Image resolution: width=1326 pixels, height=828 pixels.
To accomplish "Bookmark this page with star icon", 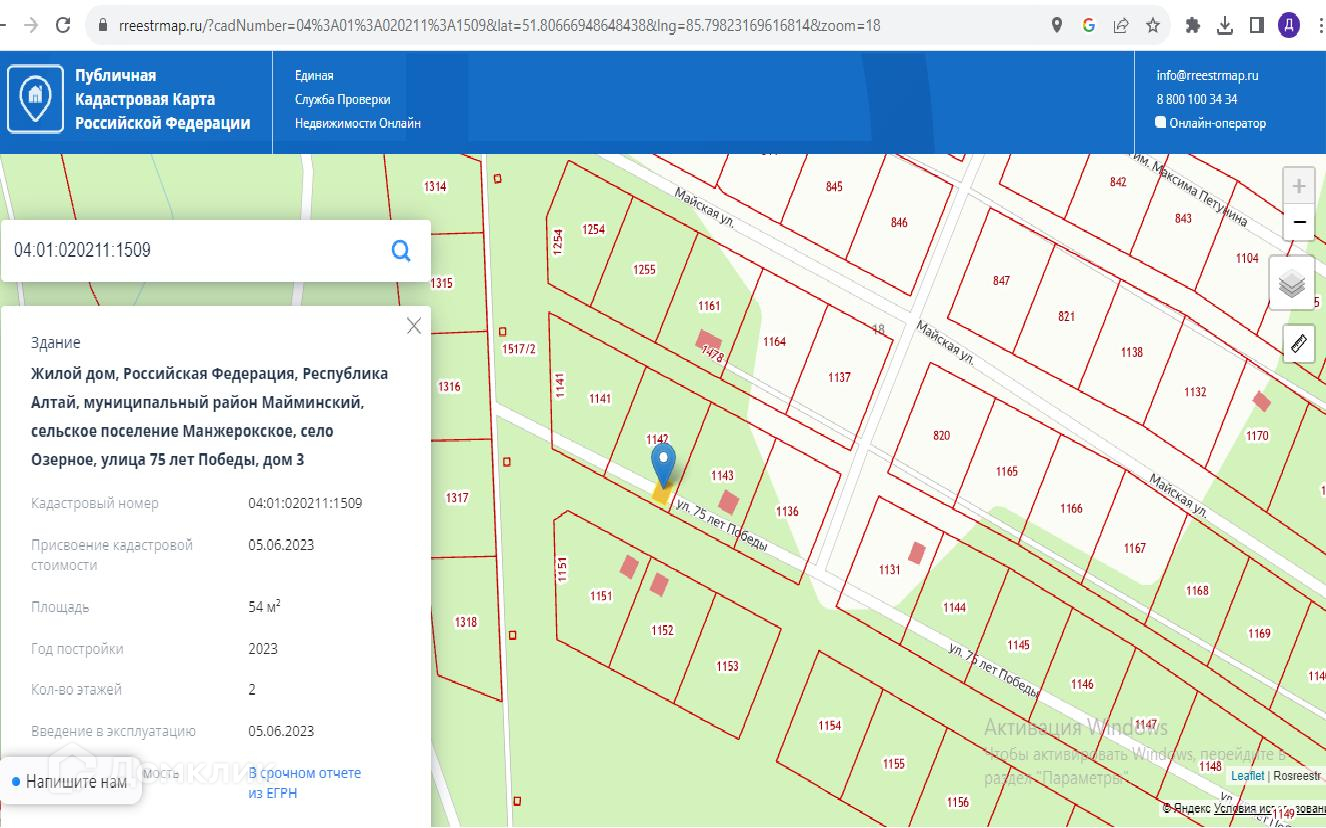I will tap(1153, 25).
